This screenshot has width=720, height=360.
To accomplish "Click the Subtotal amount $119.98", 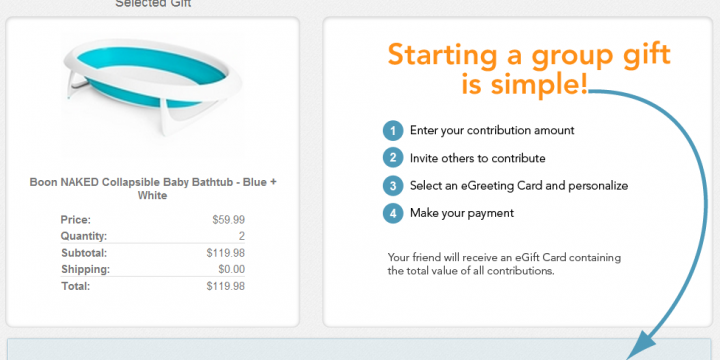I will (x=225, y=253).
